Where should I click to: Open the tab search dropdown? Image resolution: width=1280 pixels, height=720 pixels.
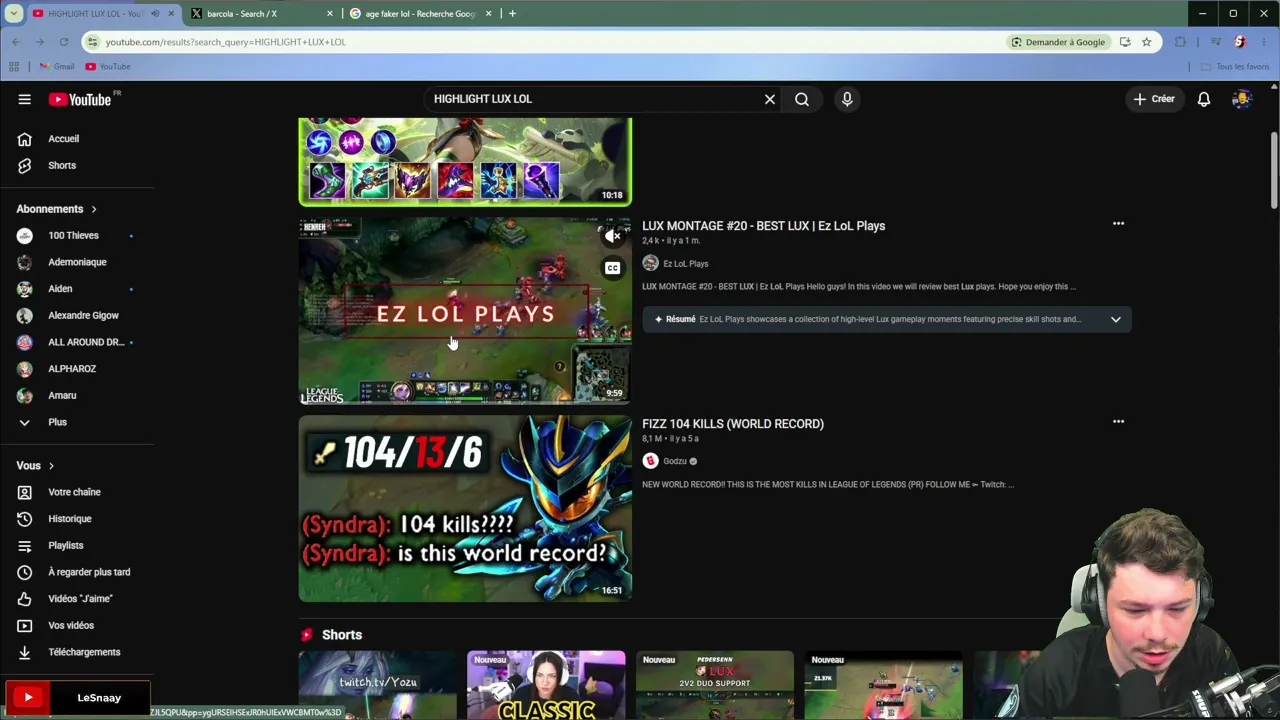pos(13,14)
